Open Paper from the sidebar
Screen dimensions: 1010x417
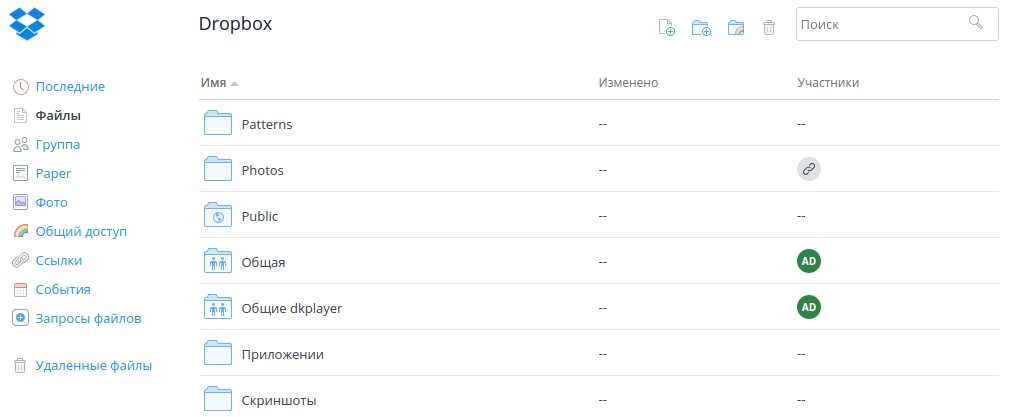53,173
